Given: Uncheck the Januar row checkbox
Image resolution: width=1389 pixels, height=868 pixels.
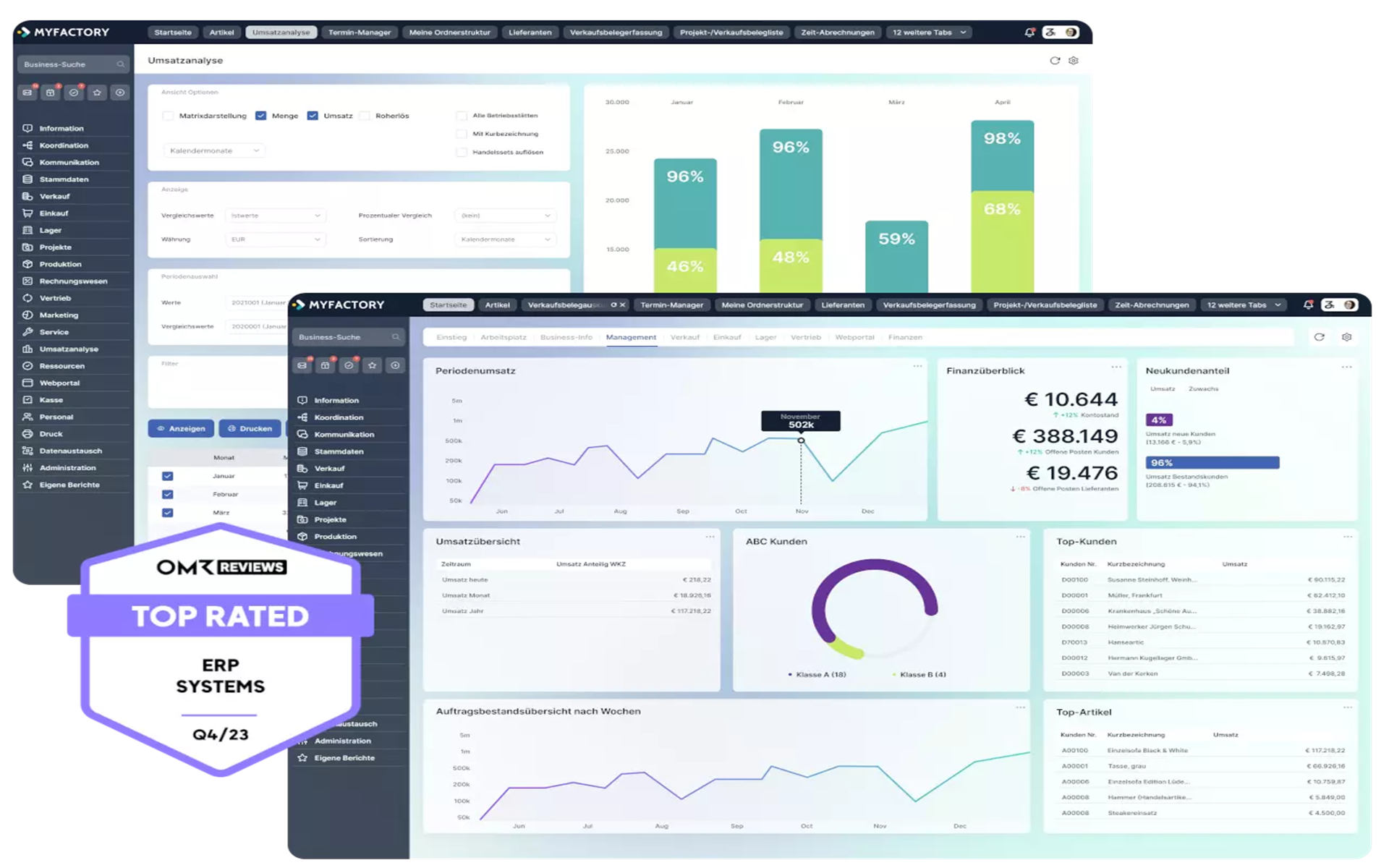Looking at the screenshot, I should 167,476.
